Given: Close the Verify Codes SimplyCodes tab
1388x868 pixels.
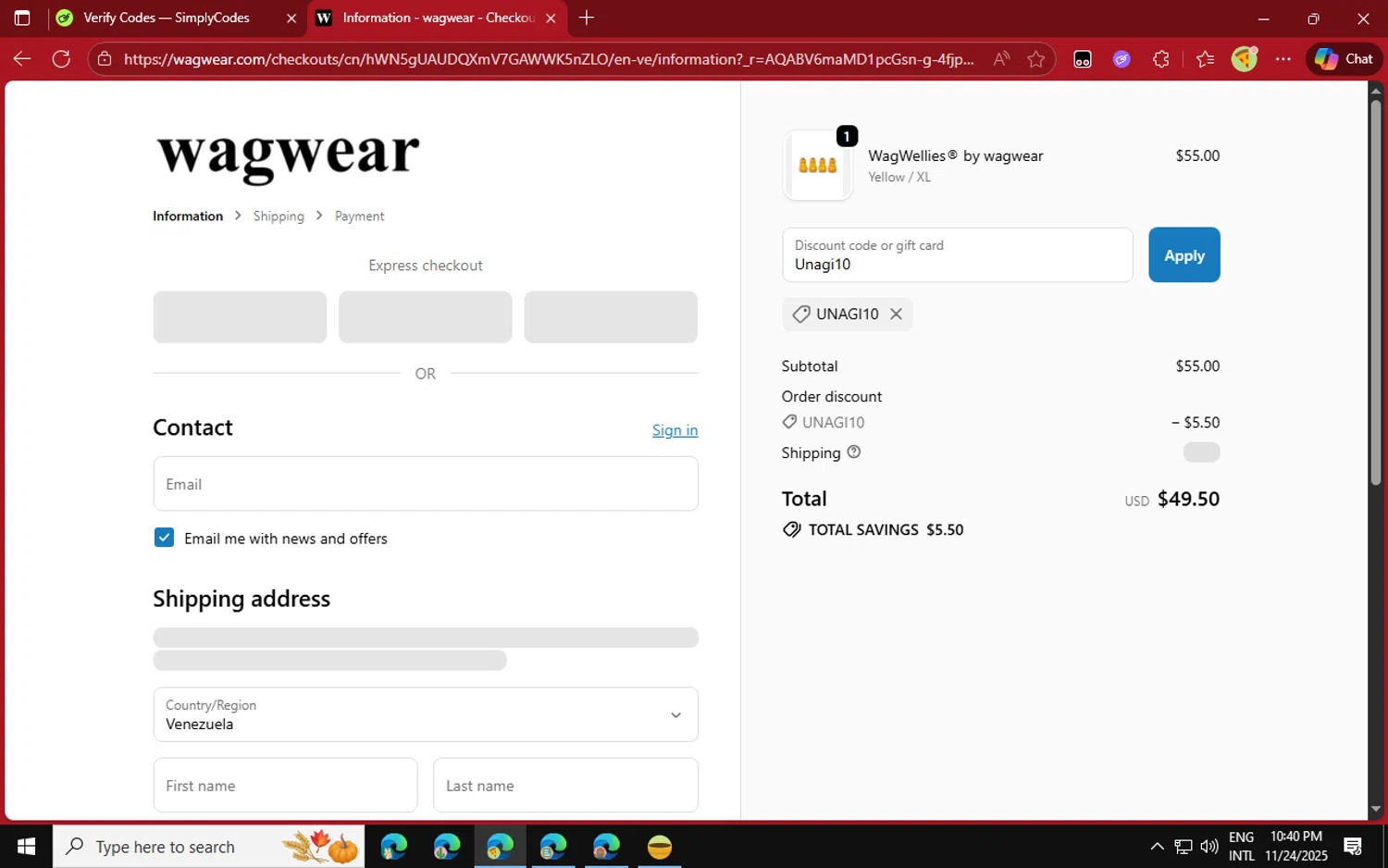Looking at the screenshot, I should tap(291, 19).
